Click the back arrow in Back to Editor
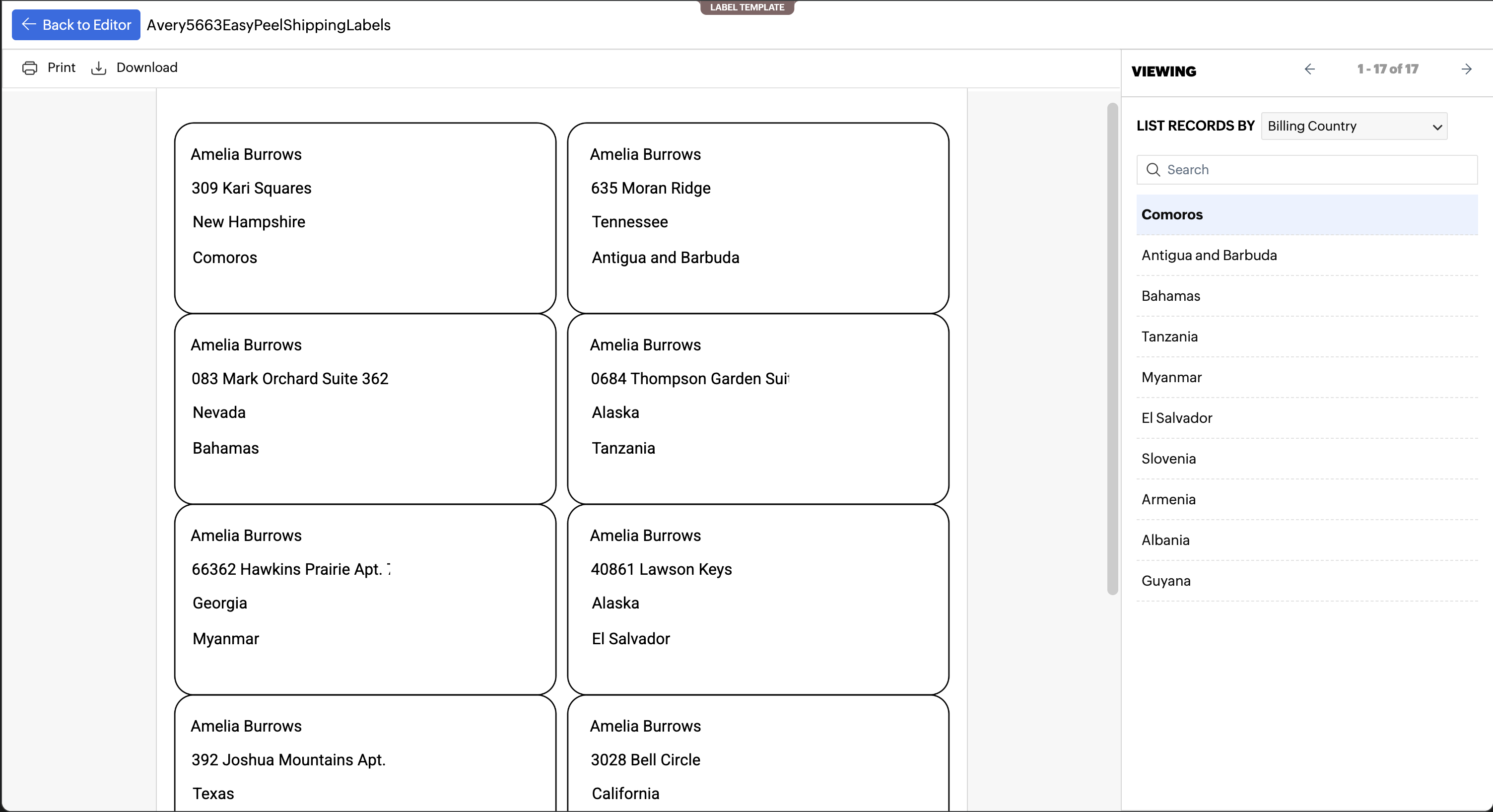 pyautogui.click(x=29, y=24)
